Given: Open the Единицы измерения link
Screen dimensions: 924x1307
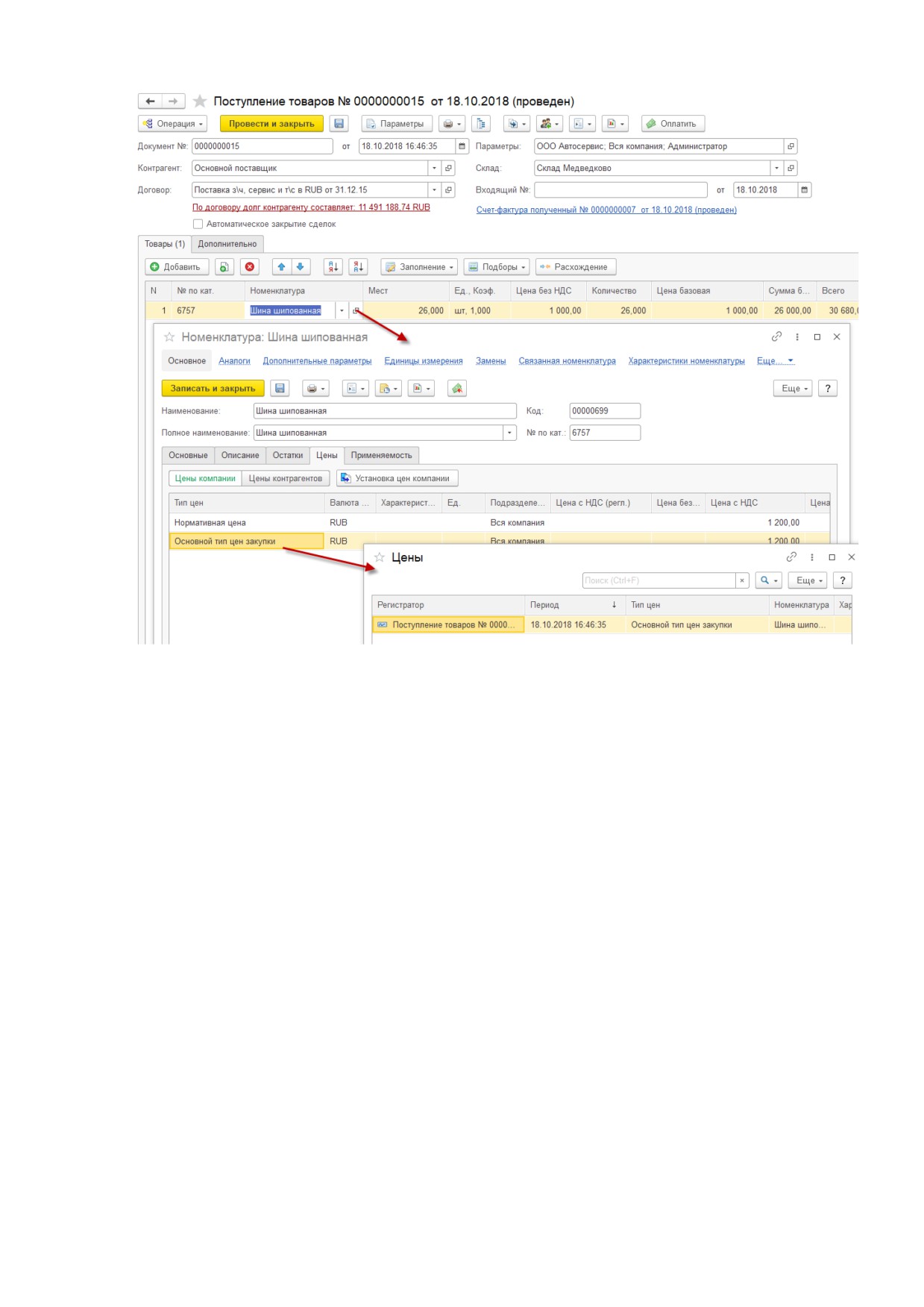Looking at the screenshot, I should point(424,361).
